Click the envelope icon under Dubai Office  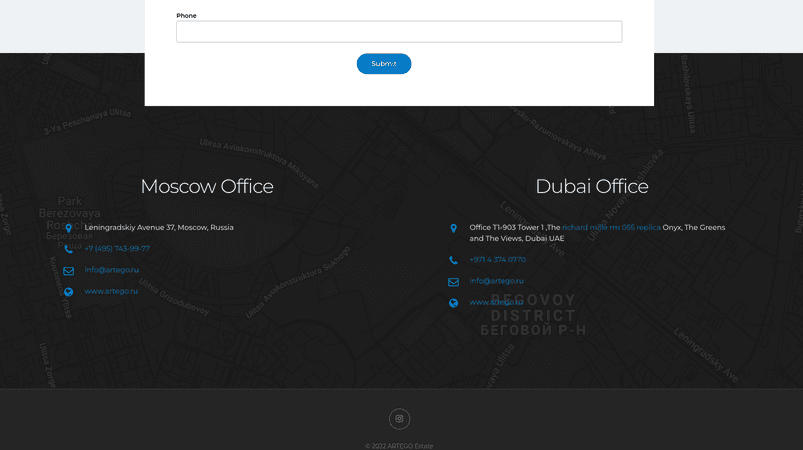pos(453,282)
